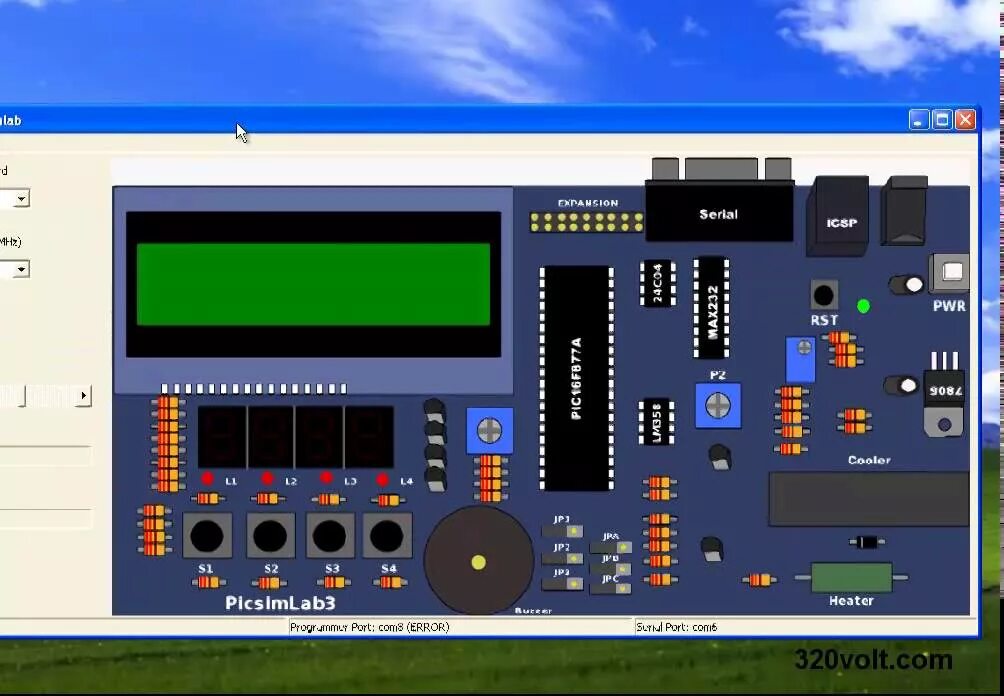Maximize the PicsimLab window
The height and width of the screenshot is (696, 1004).
click(942, 120)
